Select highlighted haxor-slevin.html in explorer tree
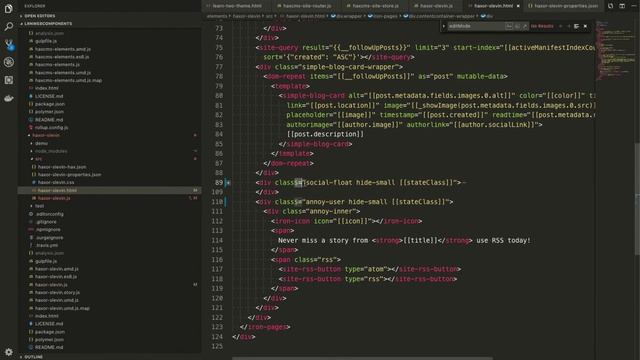The width and height of the screenshot is (640, 360). click(109, 190)
